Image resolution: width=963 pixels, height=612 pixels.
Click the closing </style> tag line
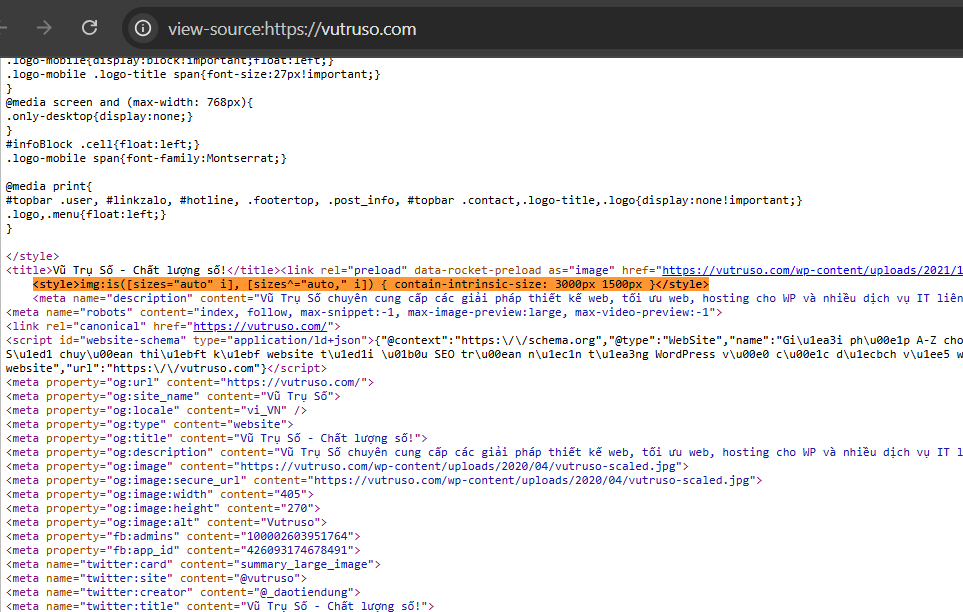33,256
